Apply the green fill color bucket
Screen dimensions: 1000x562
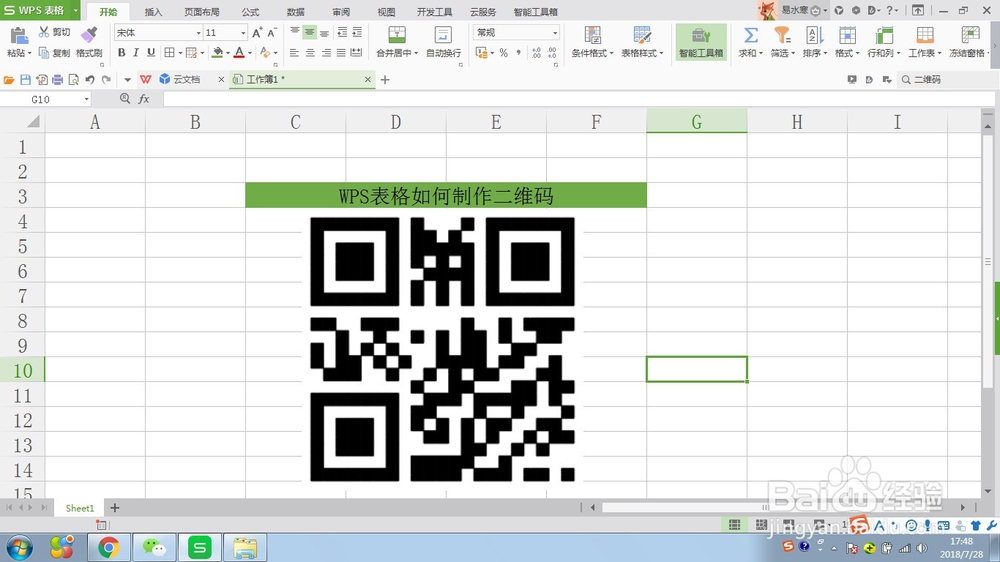(217, 53)
